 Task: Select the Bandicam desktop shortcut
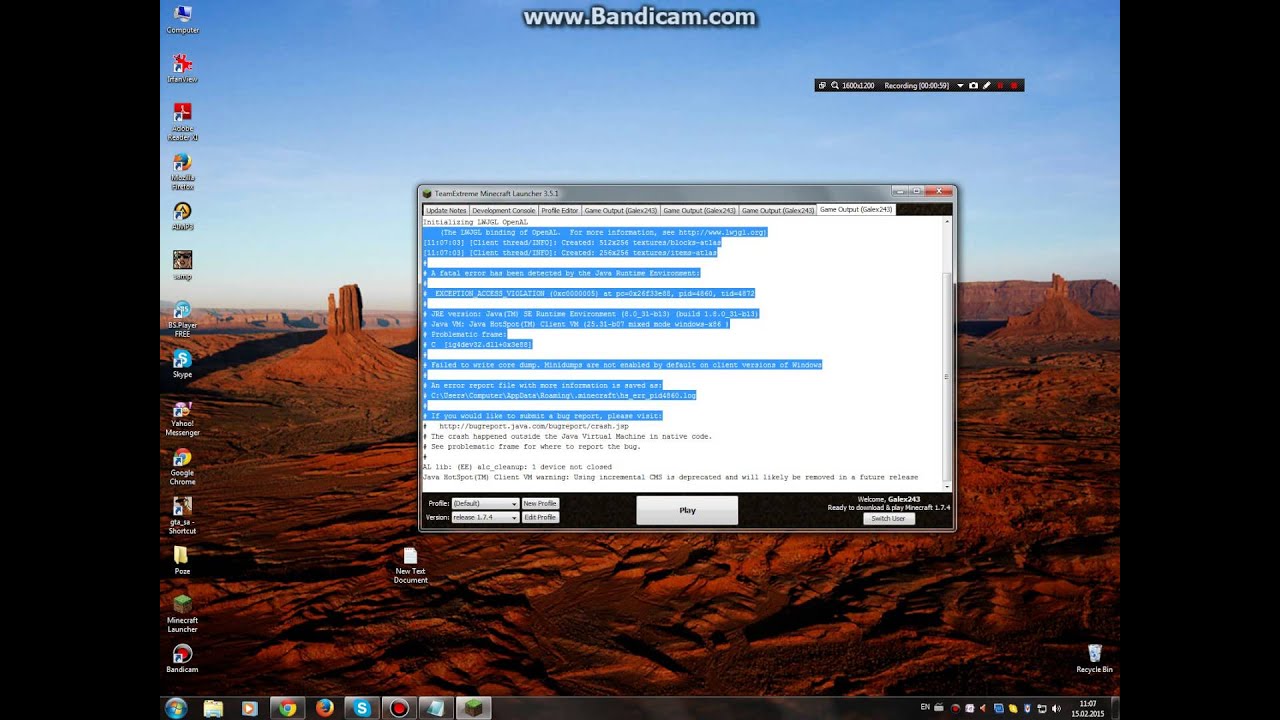point(182,658)
